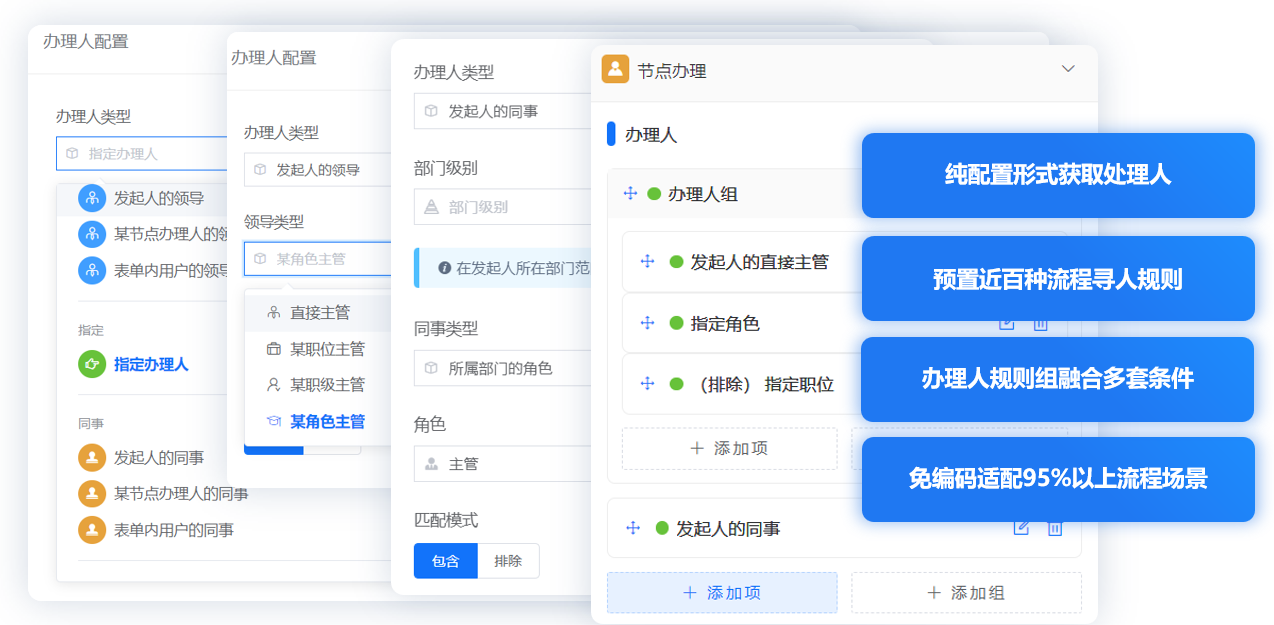
Task: Delete the 发起人的同事 rule with trash icon
Action: point(1054,528)
